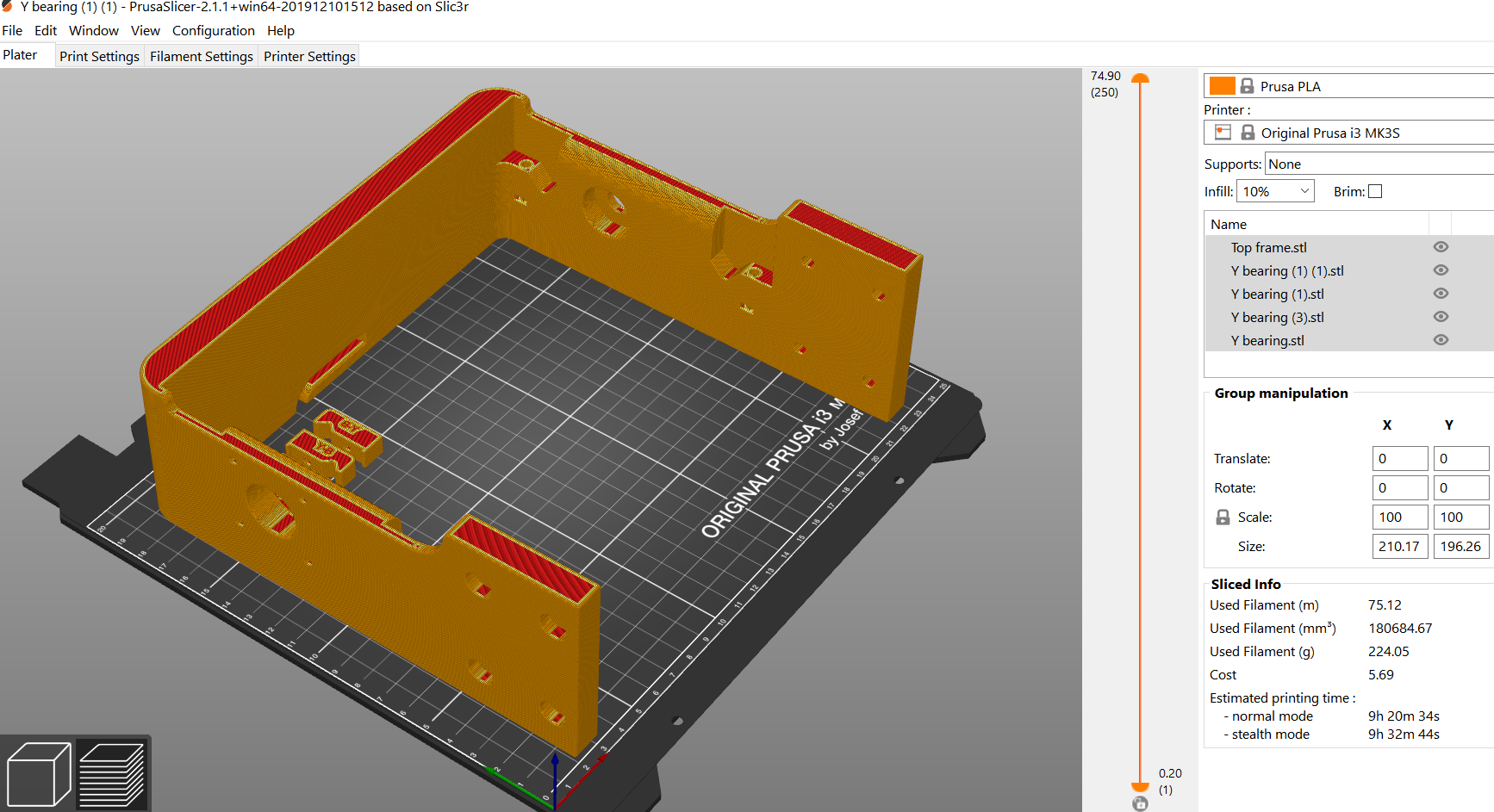Viewport: 1494px width, 812px height.
Task: Open the Infill 10% dropdown
Action: (1275, 191)
